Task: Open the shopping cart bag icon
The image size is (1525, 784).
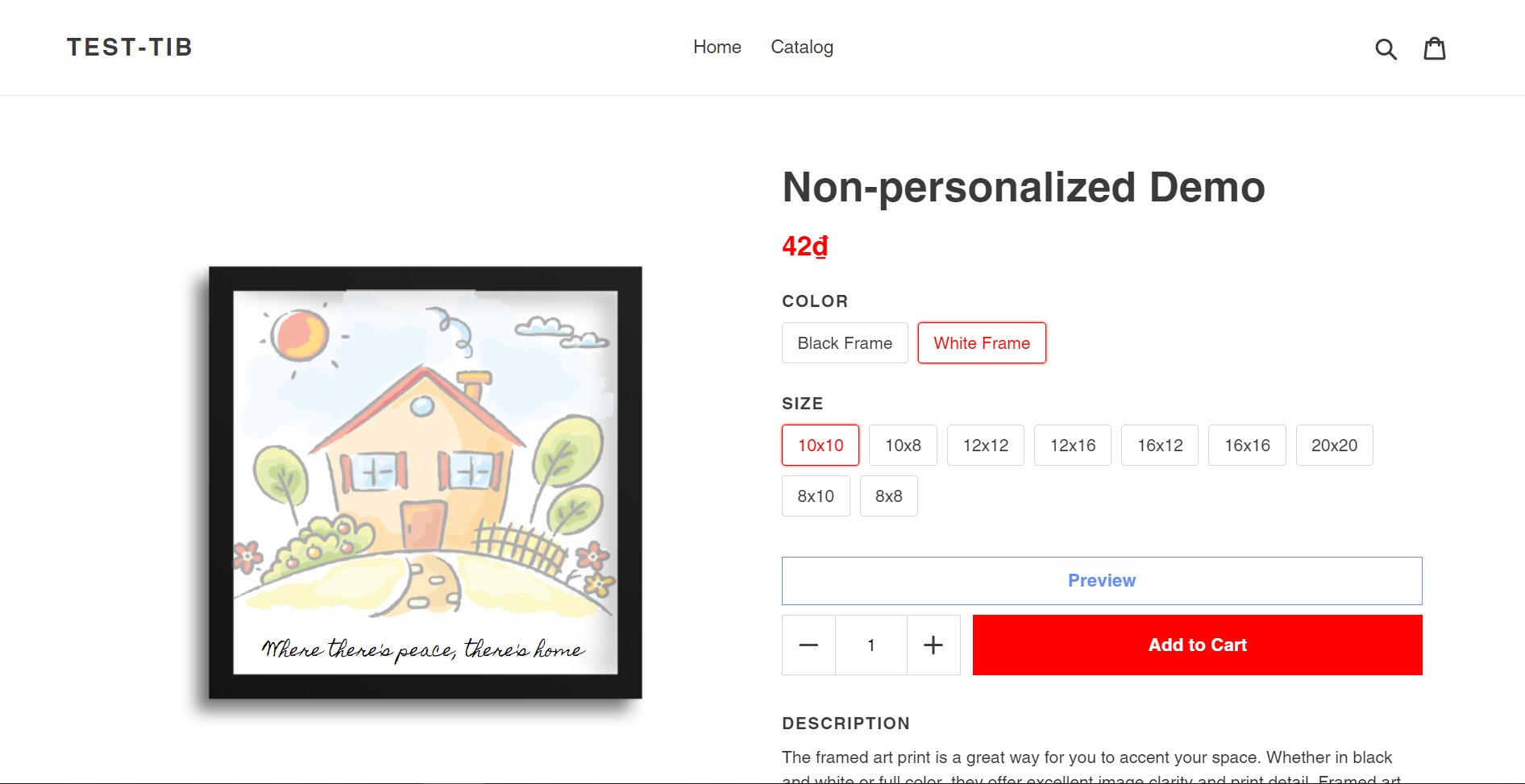Action: [1435, 48]
